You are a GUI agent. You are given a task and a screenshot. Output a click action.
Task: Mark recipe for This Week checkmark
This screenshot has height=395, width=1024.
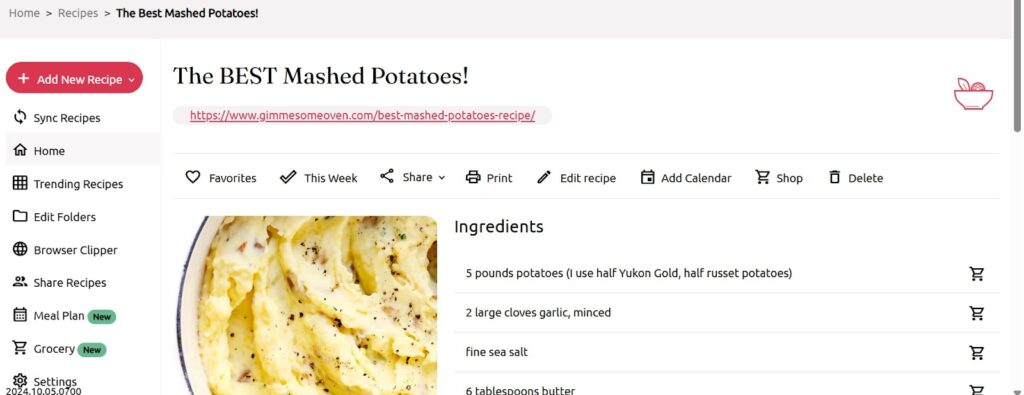coord(288,177)
